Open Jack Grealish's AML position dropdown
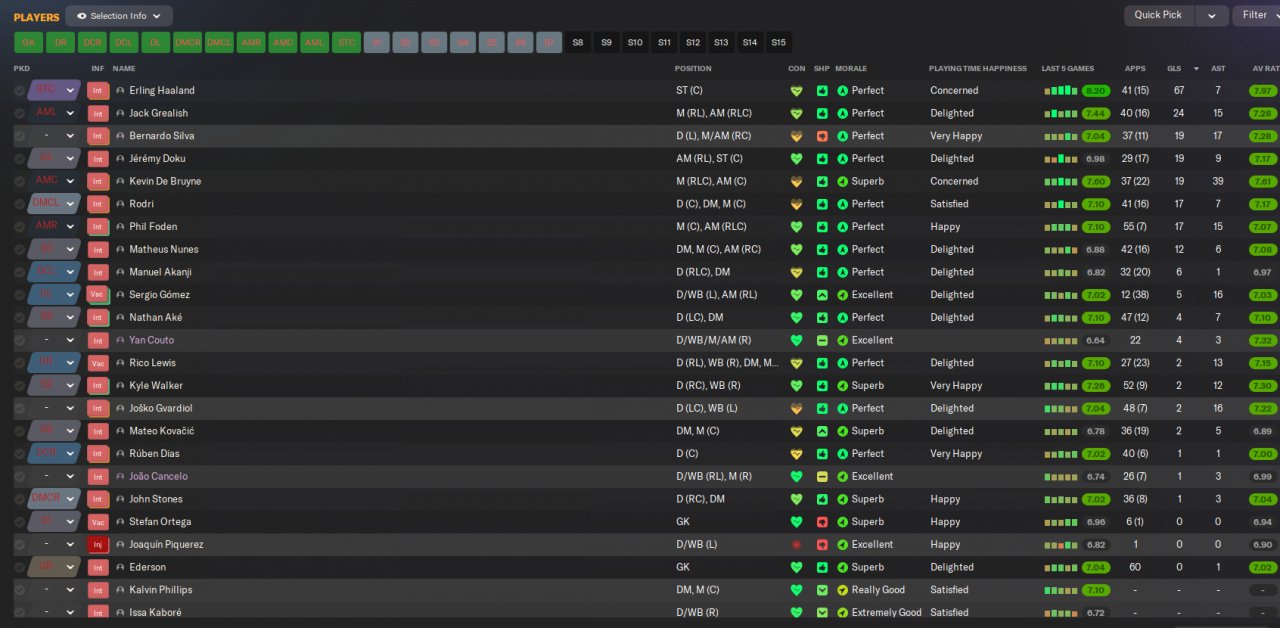The height and width of the screenshot is (628, 1280). coord(54,113)
